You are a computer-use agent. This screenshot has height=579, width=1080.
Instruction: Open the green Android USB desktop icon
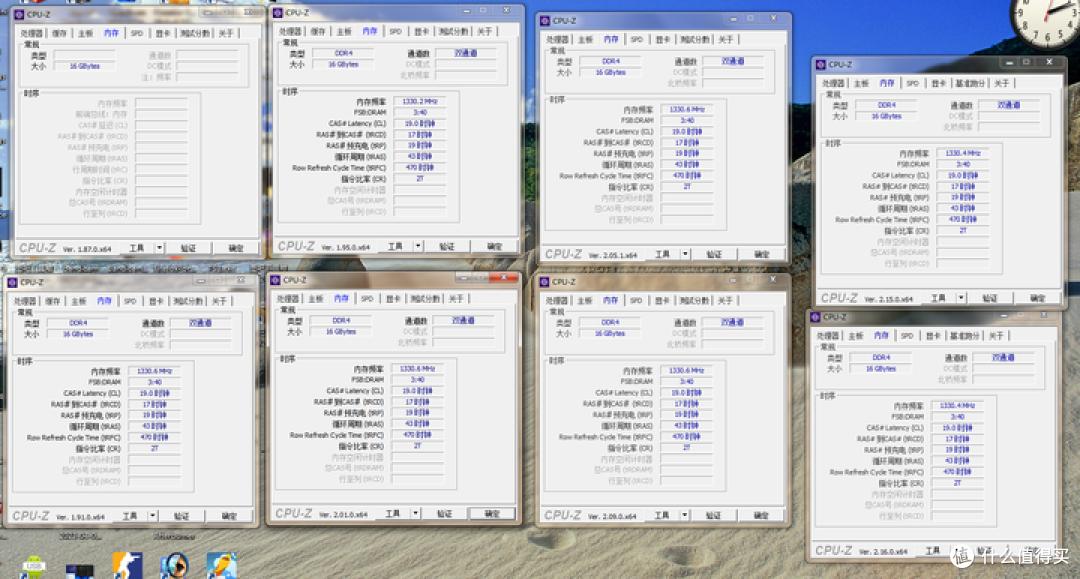(33, 566)
